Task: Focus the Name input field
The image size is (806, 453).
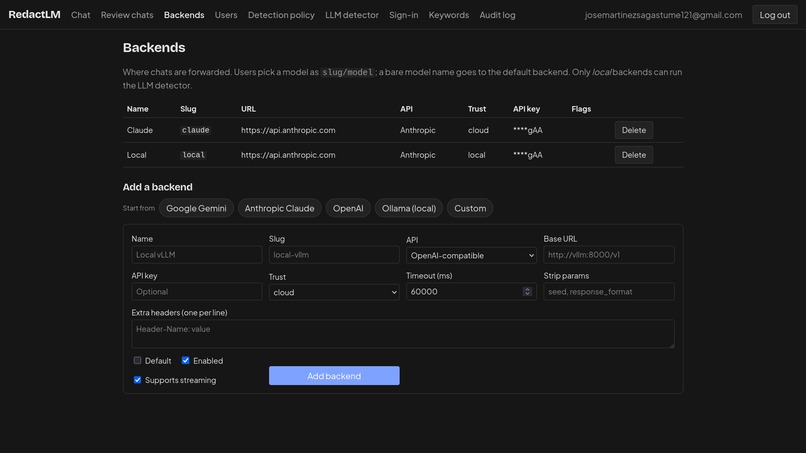Action: pos(197,255)
